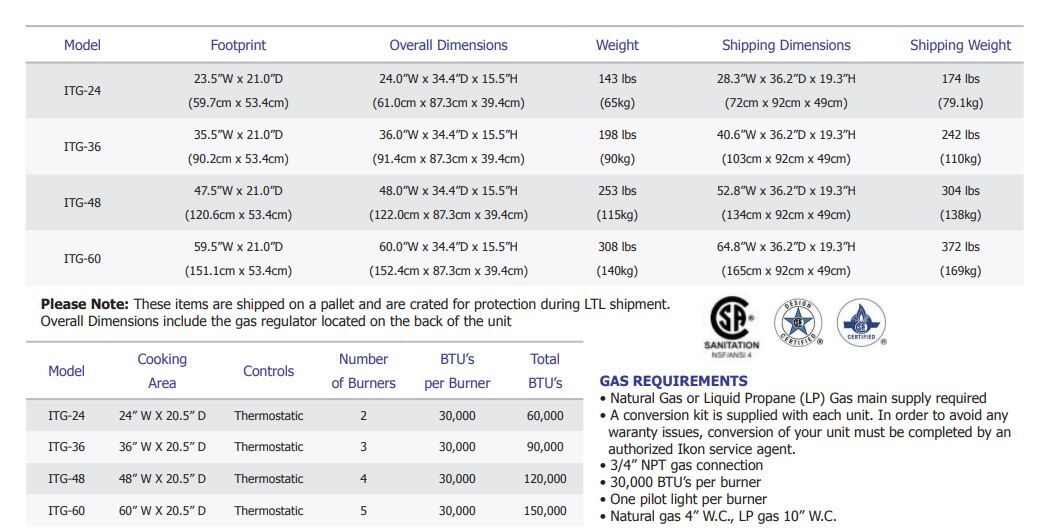
Task: Click the 253 lbs weight cell
Action: click(617, 191)
